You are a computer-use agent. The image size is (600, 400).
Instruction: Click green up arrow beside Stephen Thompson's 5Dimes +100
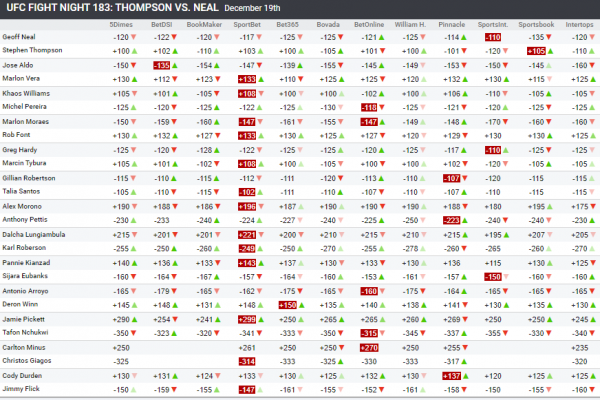134,51
